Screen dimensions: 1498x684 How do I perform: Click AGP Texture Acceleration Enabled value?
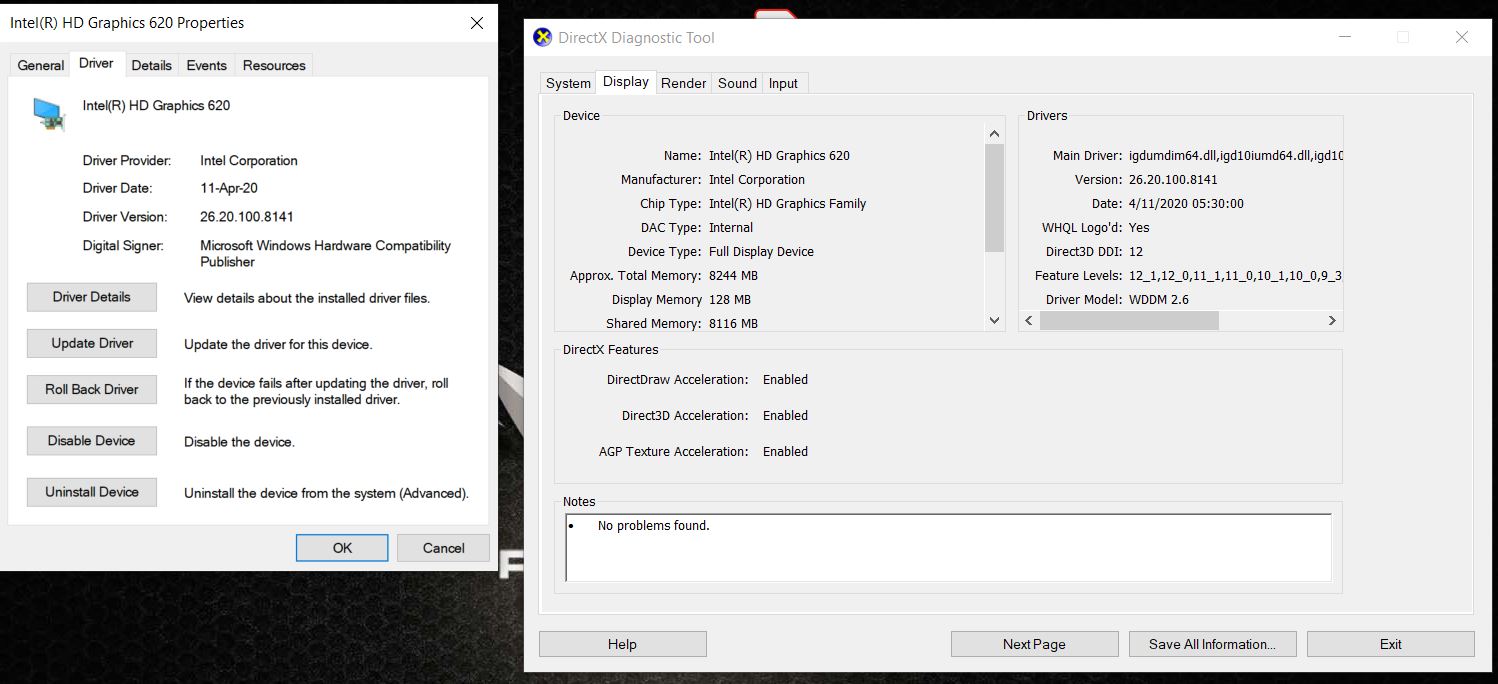[785, 451]
